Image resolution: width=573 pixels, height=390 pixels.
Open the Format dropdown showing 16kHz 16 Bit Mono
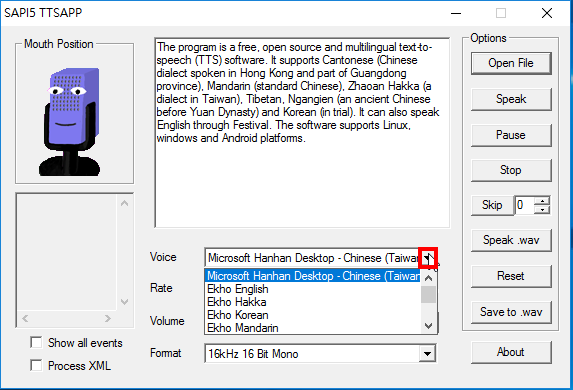coord(427,353)
